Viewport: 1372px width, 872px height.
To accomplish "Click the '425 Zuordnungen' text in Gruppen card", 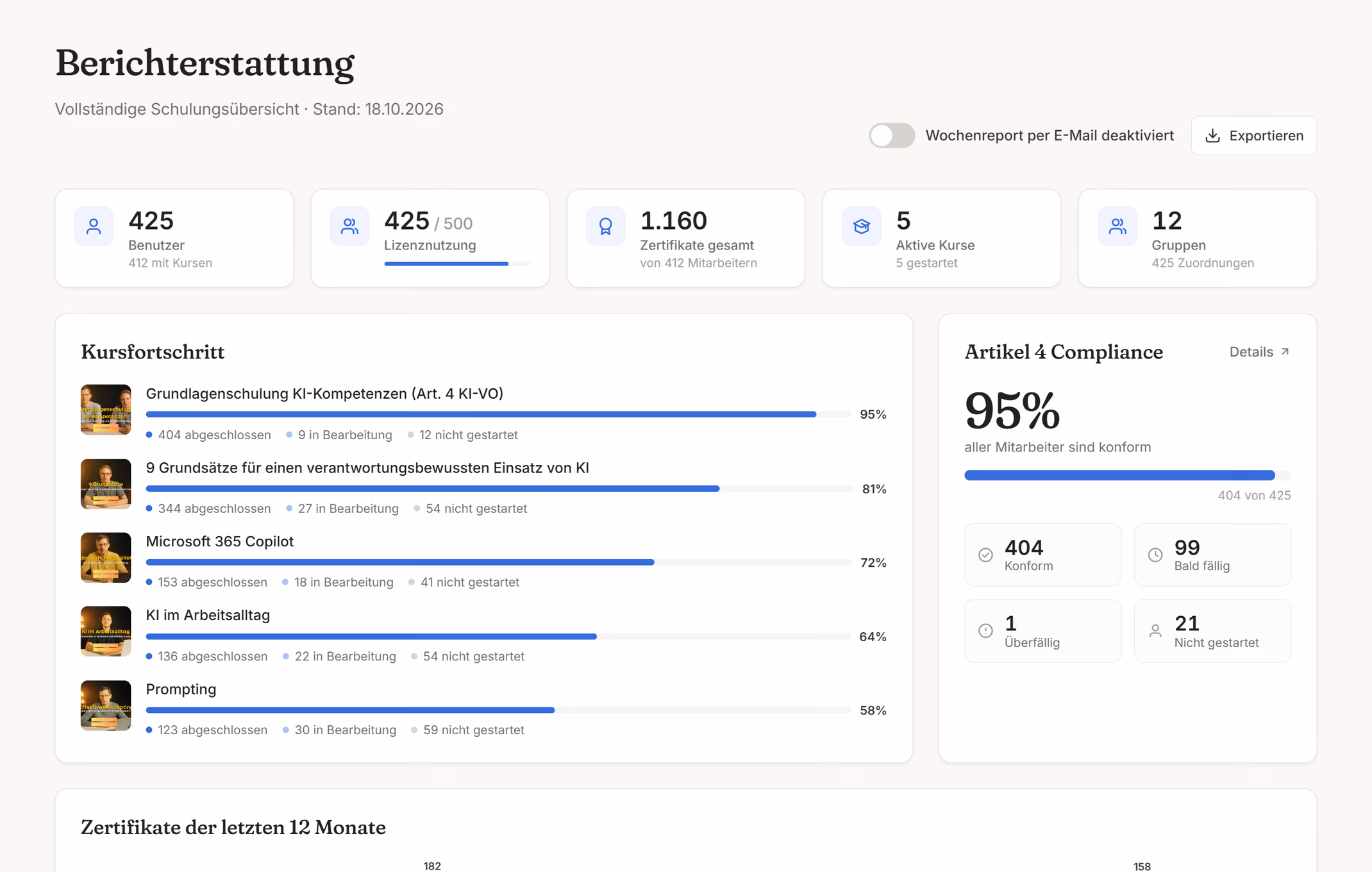I will (x=1203, y=263).
